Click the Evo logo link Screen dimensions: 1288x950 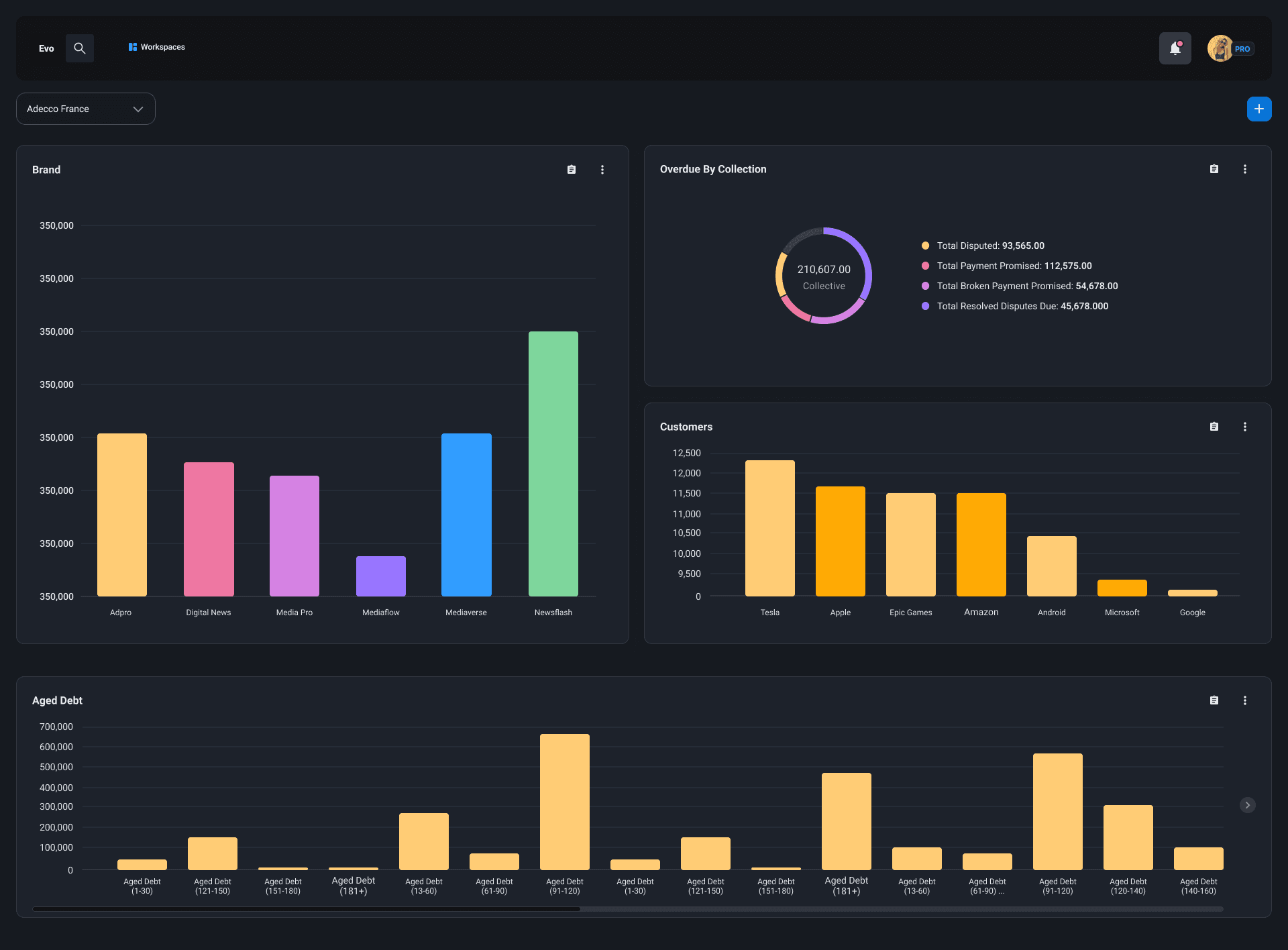(46, 48)
